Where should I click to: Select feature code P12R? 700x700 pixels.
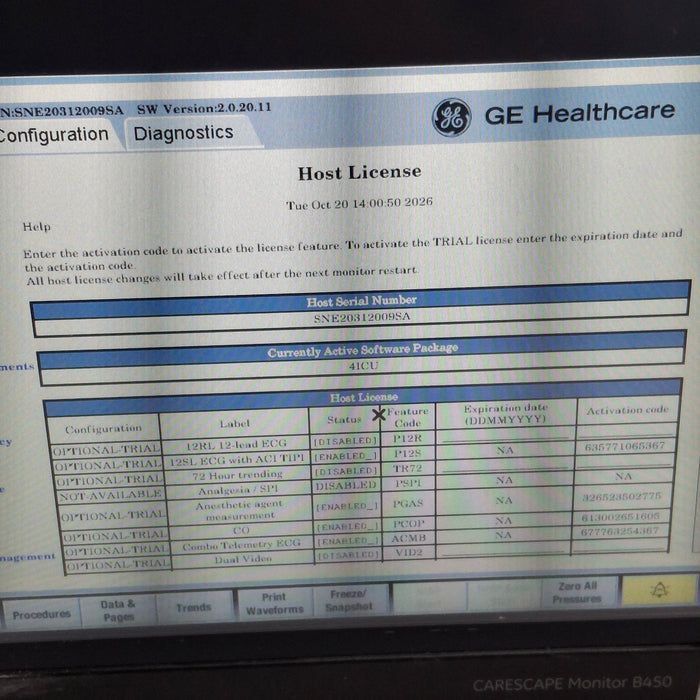pos(408,439)
